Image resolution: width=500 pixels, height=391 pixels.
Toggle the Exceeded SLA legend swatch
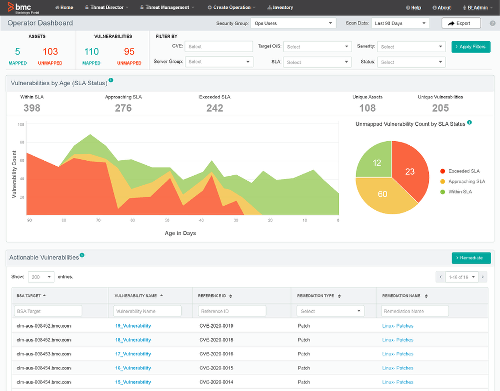[x=443, y=171]
